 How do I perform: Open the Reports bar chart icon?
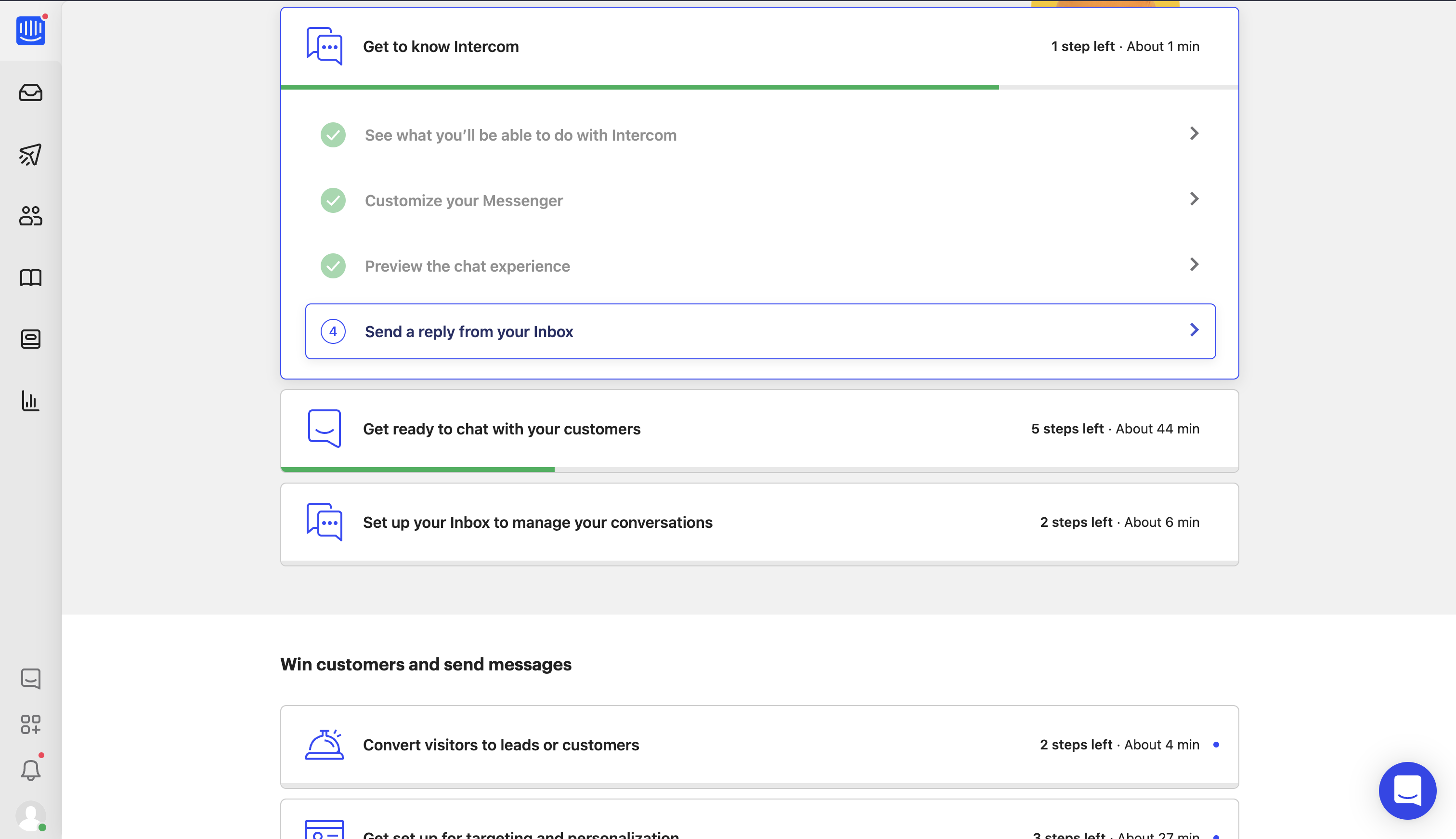coord(30,401)
